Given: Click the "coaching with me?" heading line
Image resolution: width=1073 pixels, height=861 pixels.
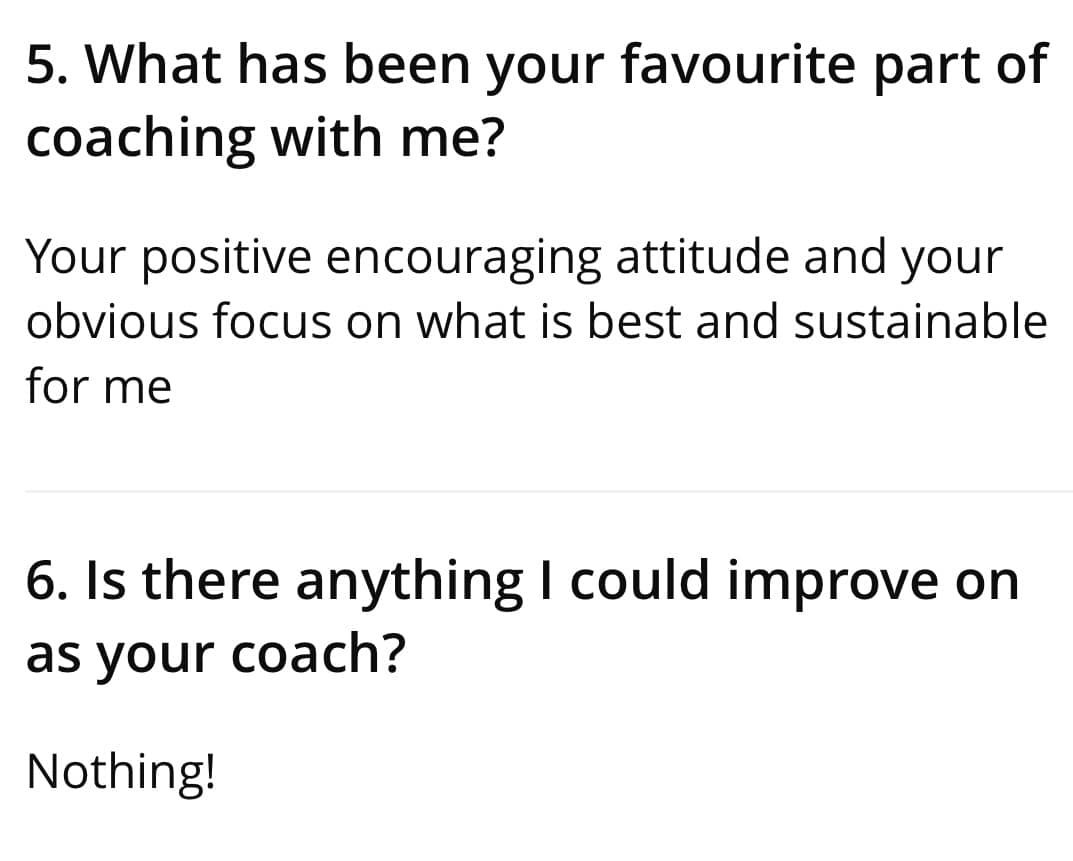Looking at the screenshot, I should (264, 138).
